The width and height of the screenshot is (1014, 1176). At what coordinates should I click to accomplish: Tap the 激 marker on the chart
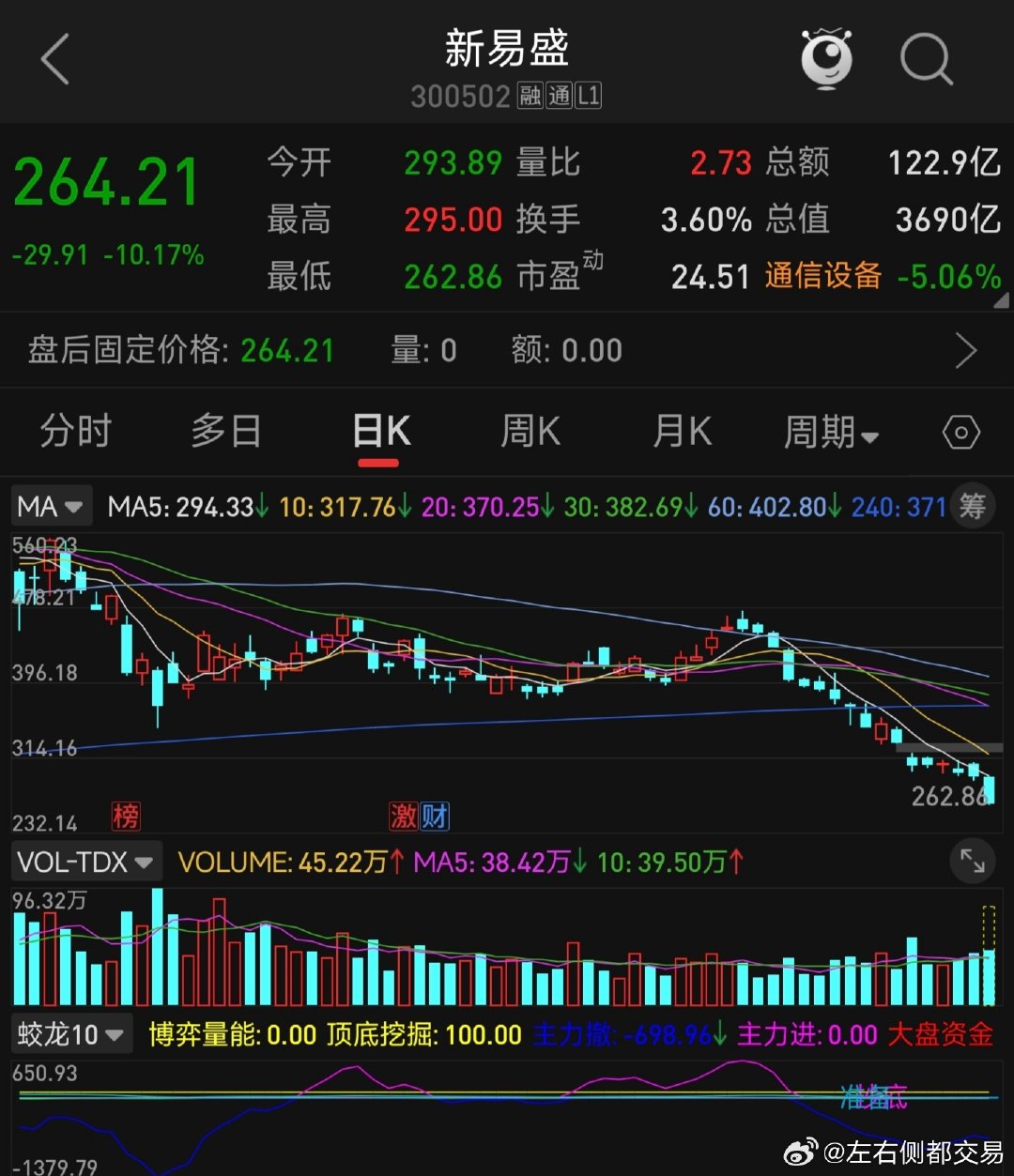[x=404, y=816]
